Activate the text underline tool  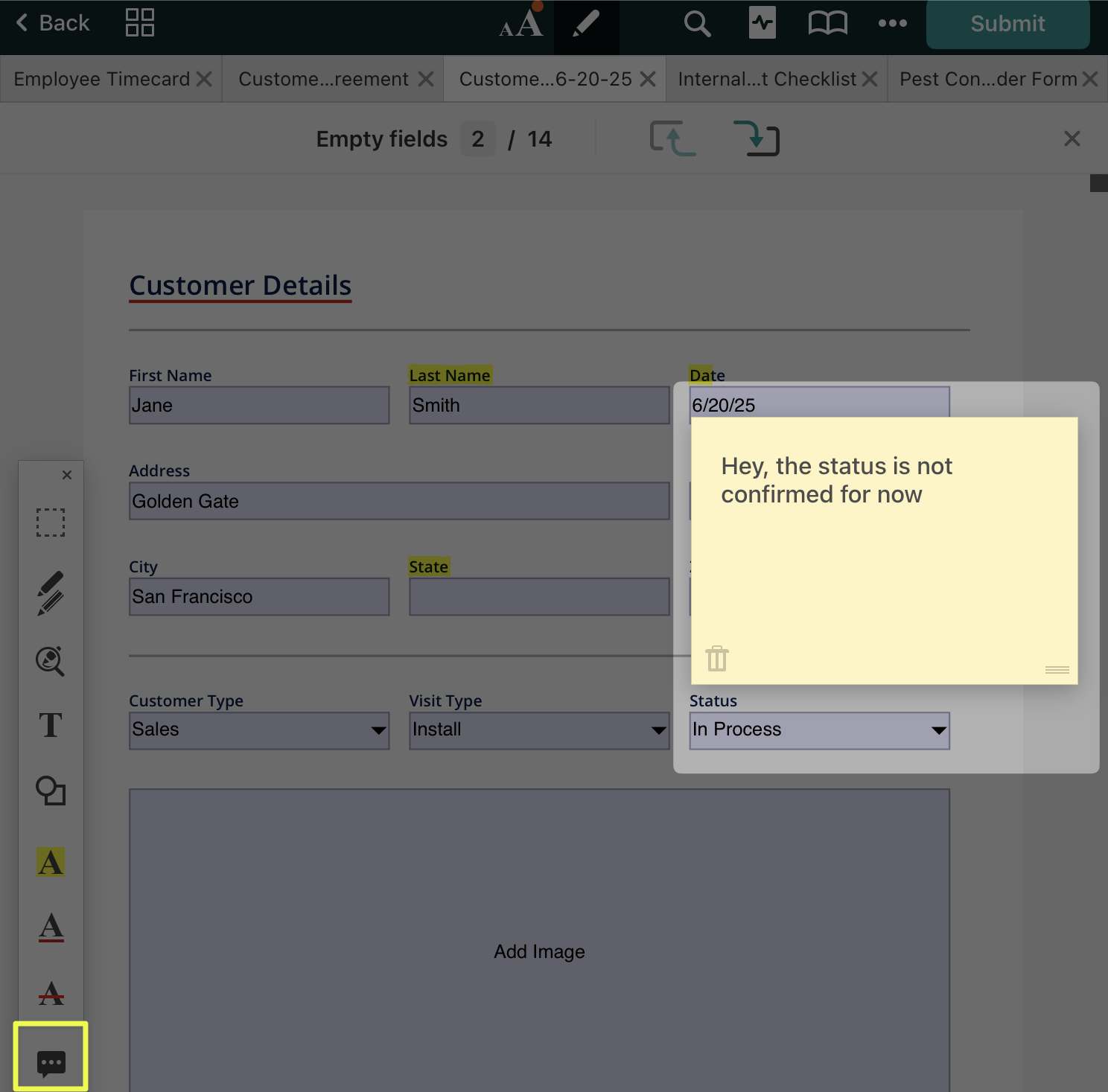51,927
